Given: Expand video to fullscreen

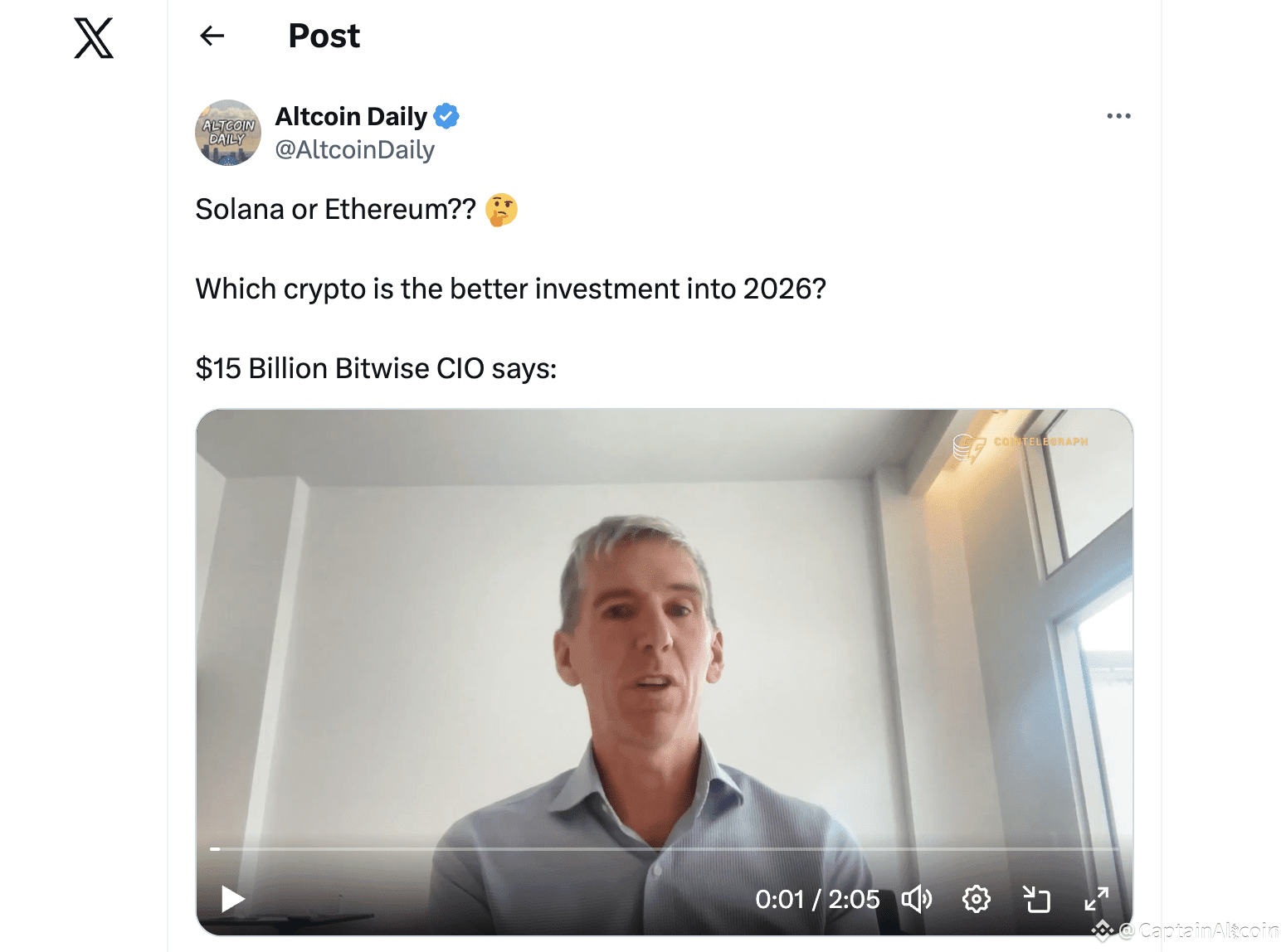Looking at the screenshot, I should 1096,899.
